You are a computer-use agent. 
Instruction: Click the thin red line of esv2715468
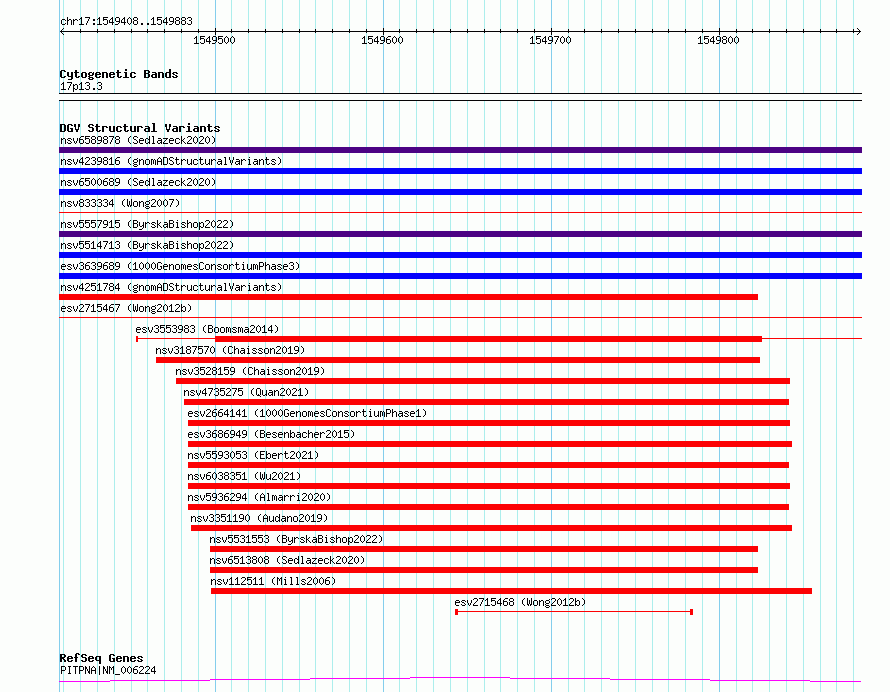(574, 612)
